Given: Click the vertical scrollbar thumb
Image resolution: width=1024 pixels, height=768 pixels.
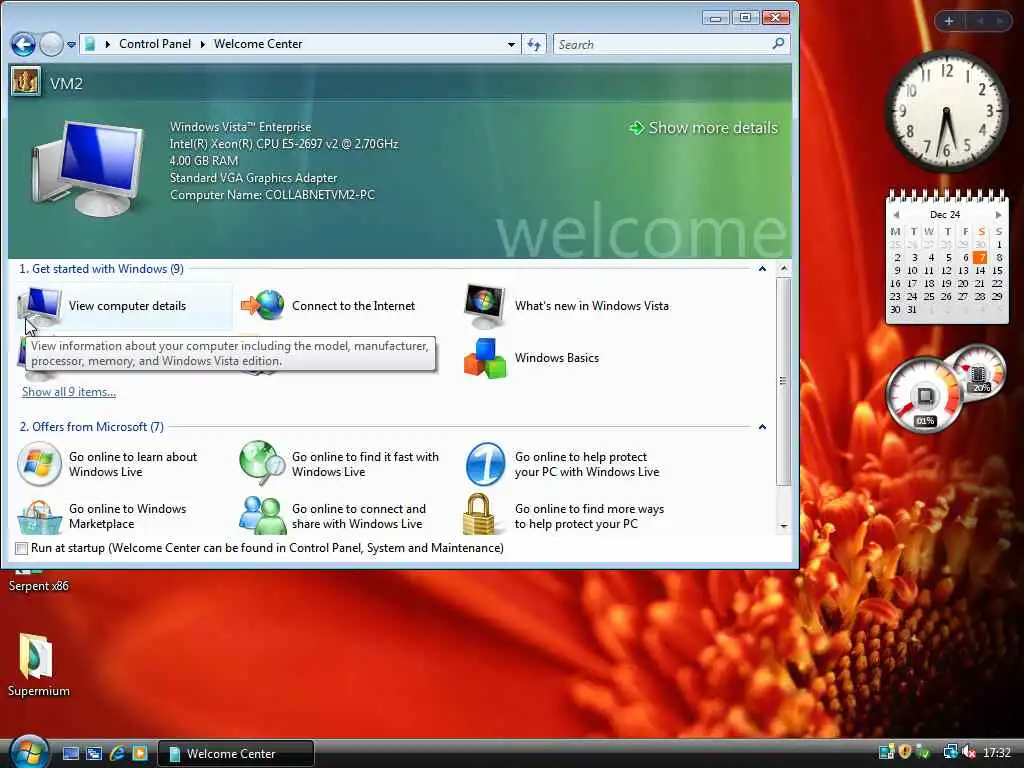Looking at the screenshot, I should [784, 381].
